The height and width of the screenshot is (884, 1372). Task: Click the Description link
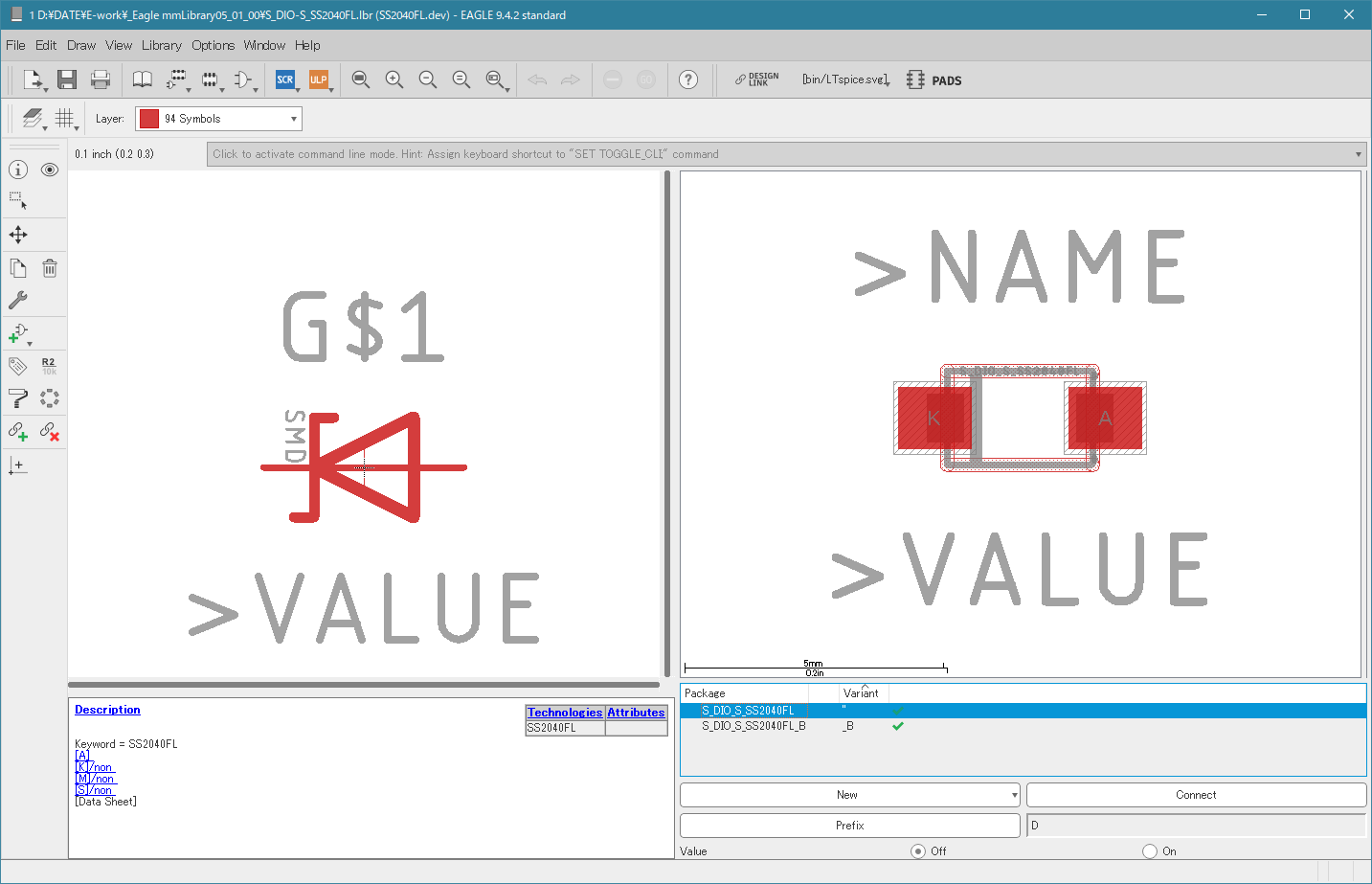tap(107, 710)
